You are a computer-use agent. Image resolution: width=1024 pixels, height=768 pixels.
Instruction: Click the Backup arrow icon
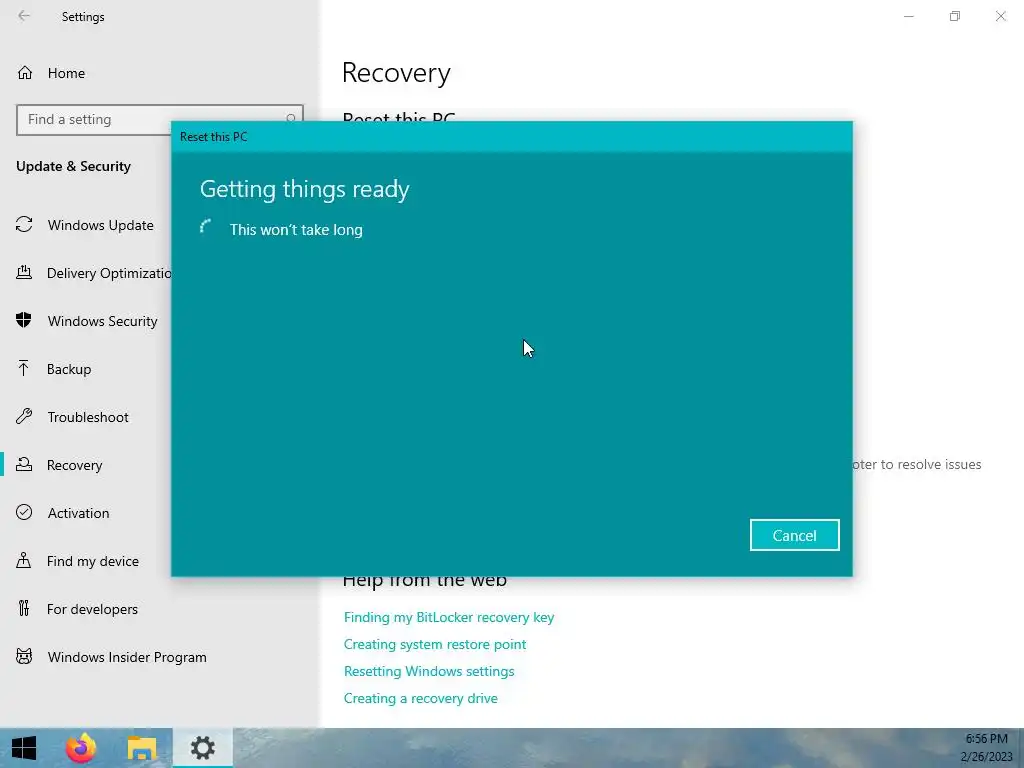pyautogui.click(x=24, y=368)
